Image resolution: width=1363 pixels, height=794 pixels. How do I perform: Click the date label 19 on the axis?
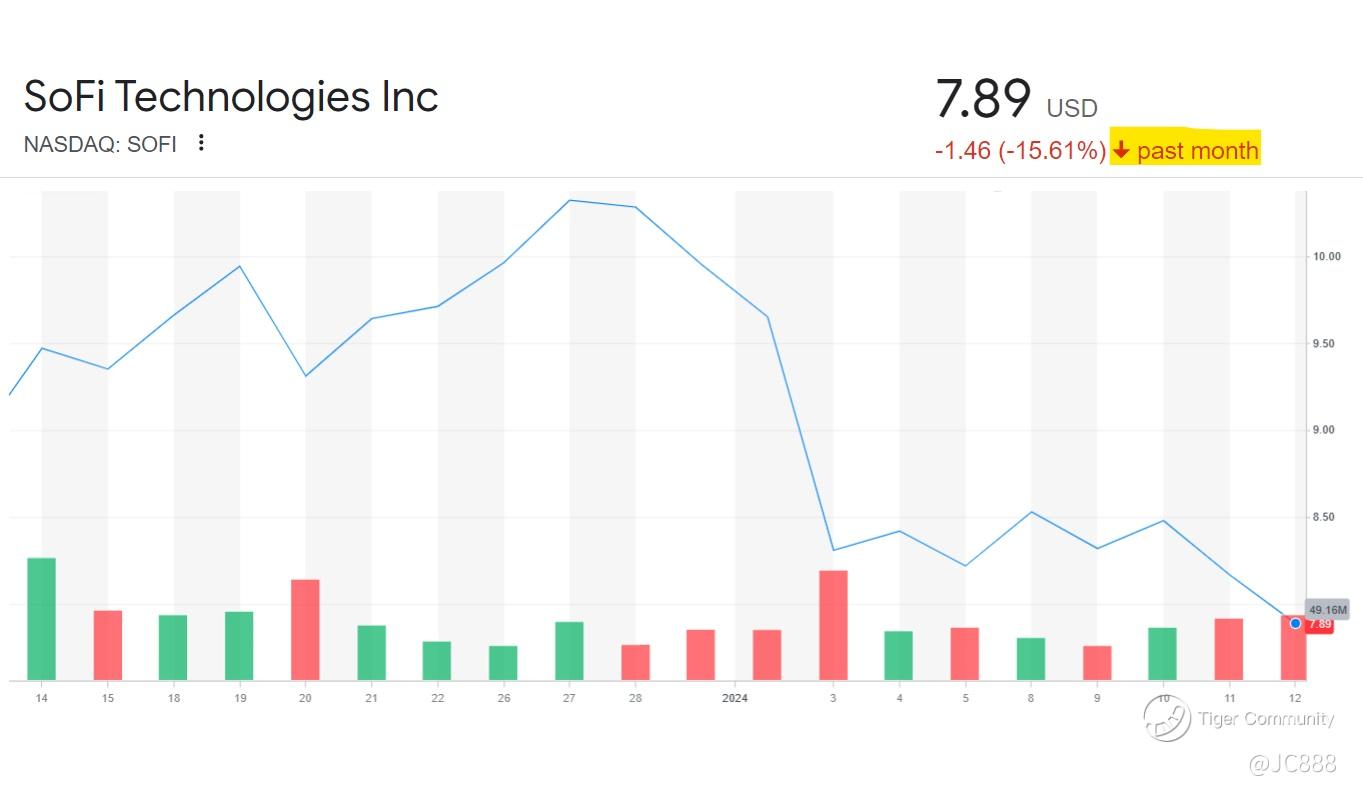coord(240,698)
